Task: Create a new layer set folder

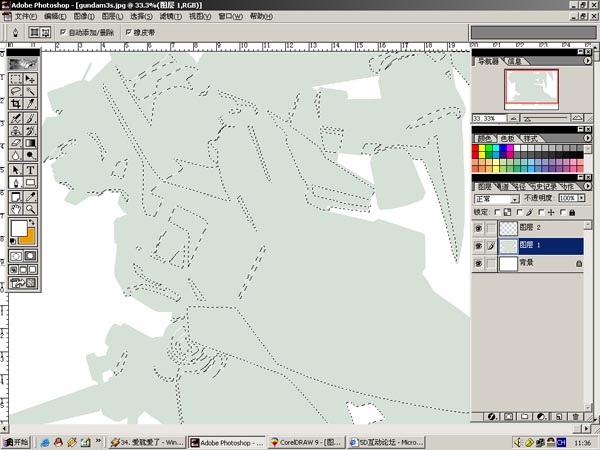Action: pos(525,416)
